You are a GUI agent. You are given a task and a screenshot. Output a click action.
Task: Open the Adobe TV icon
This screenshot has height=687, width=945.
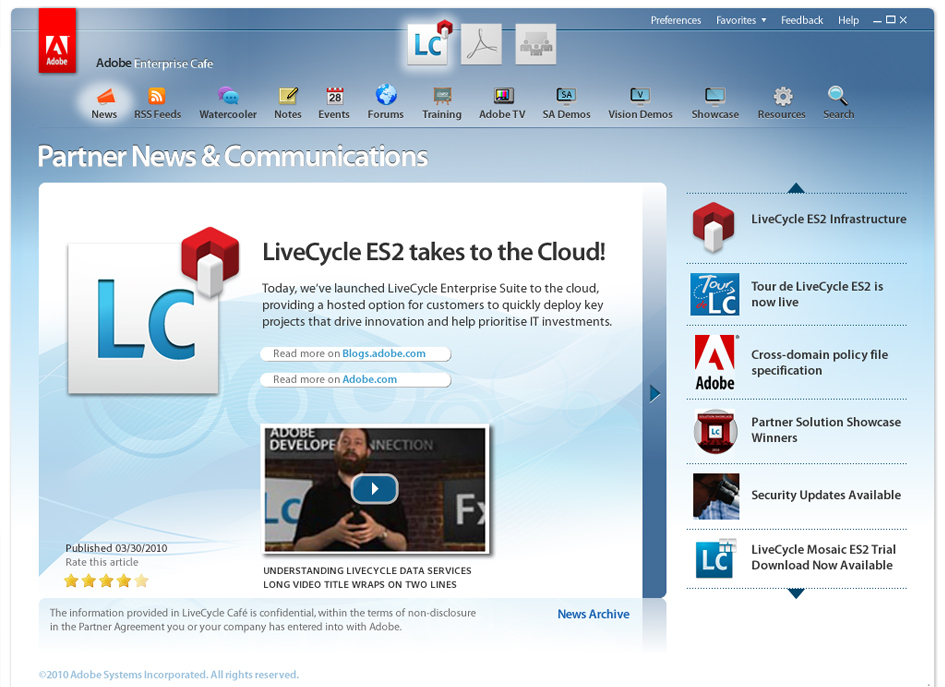click(x=504, y=95)
